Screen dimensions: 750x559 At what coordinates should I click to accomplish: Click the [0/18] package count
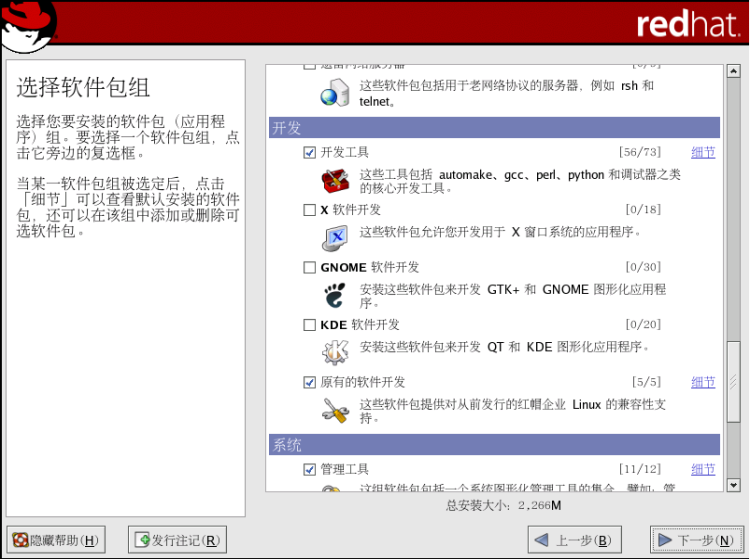643,209
